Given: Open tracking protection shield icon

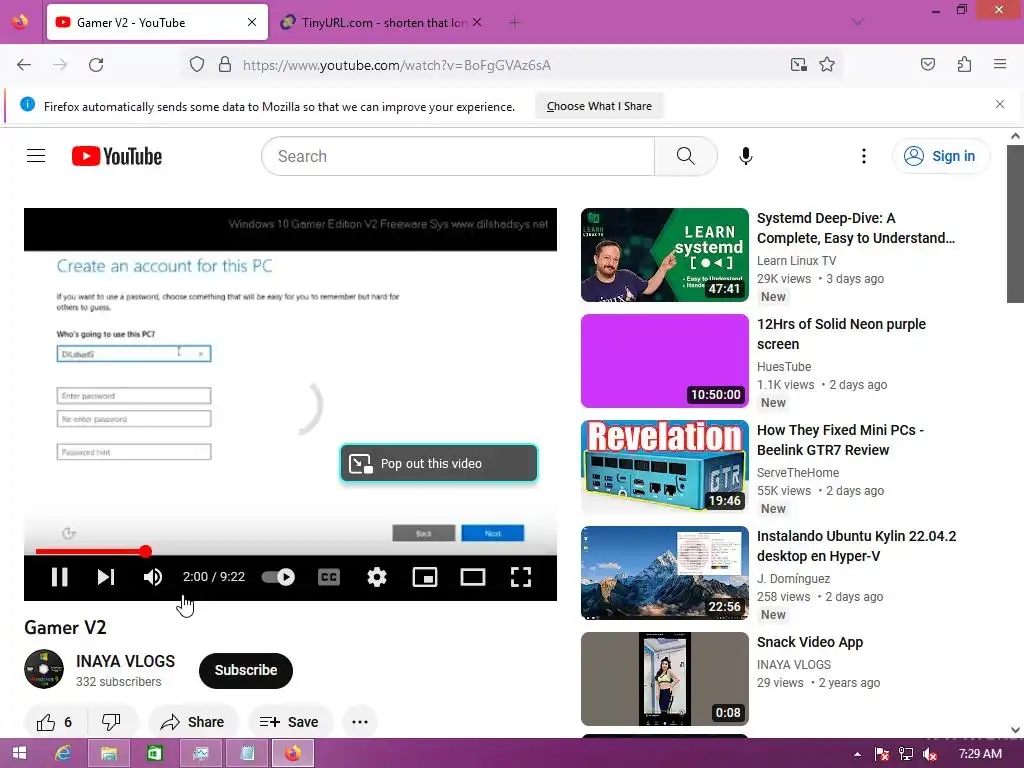Looking at the screenshot, I should point(197,65).
